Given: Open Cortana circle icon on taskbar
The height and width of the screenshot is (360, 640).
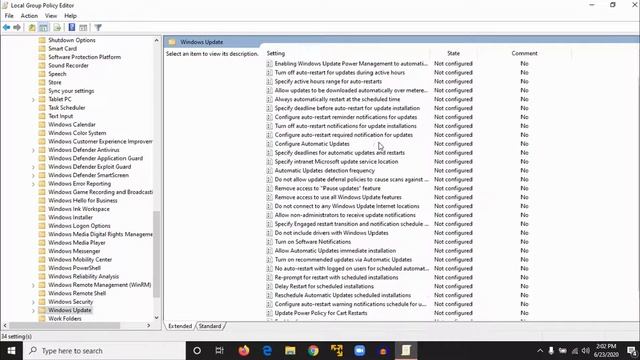Looking at the screenshot, I should [x=197, y=351].
